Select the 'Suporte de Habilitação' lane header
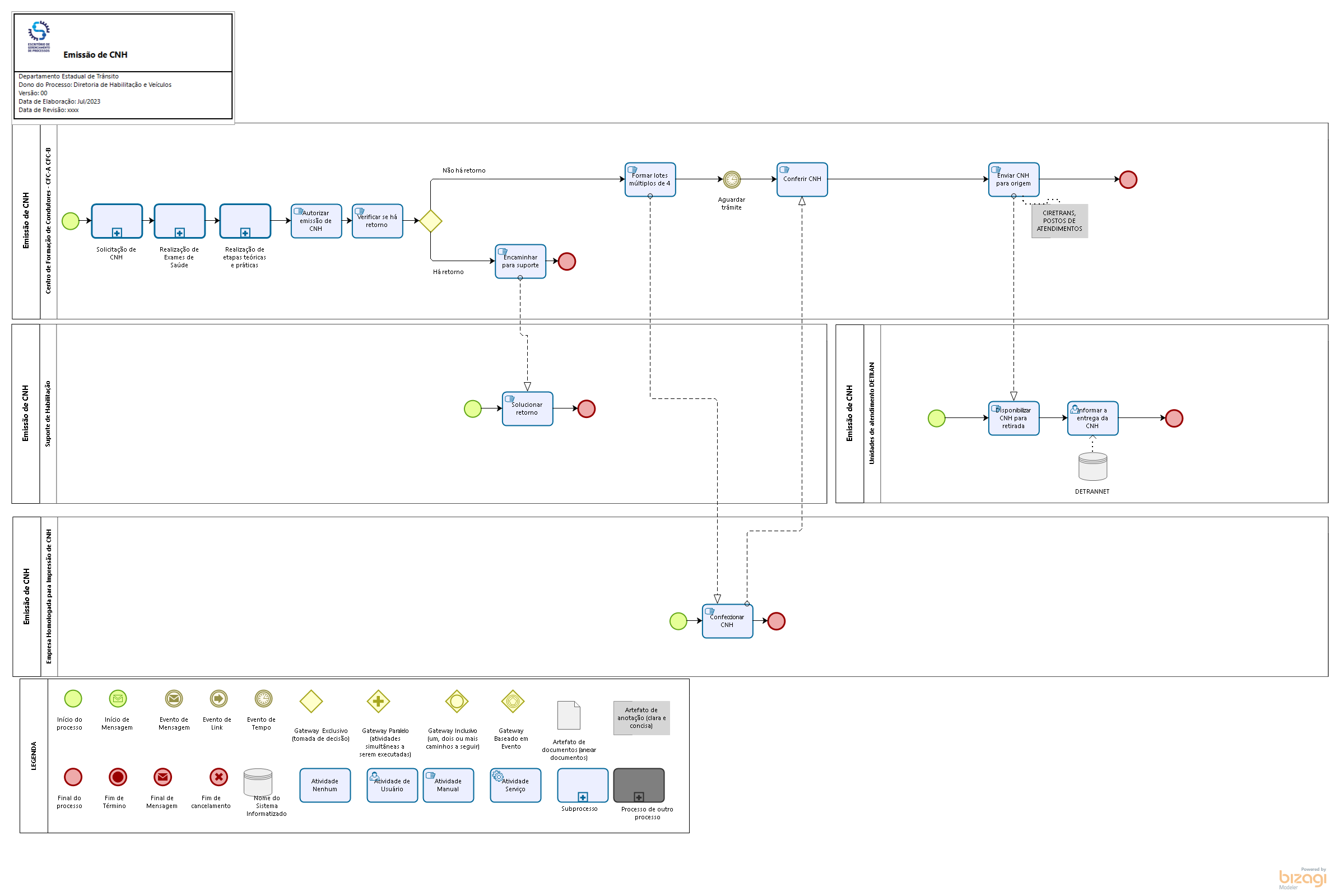The image size is (1339, 896). 48,414
